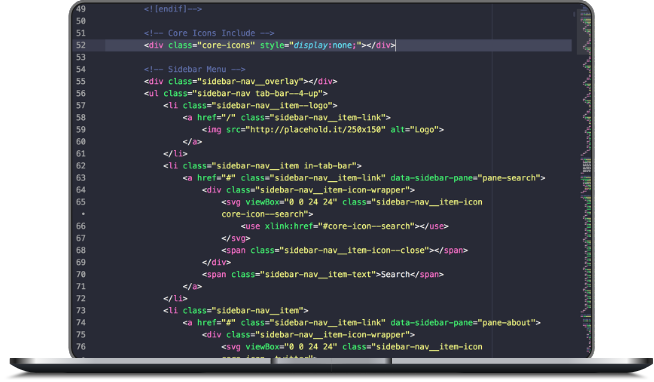The width and height of the screenshot is (654, 382).
Task: Click line number 59 in the gutter
Action: point(80,130)
